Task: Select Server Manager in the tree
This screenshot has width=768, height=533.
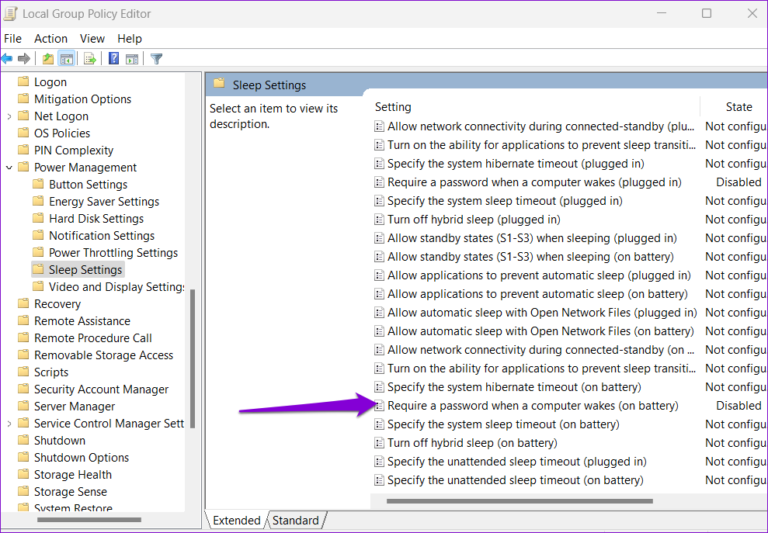Action: 74,407
